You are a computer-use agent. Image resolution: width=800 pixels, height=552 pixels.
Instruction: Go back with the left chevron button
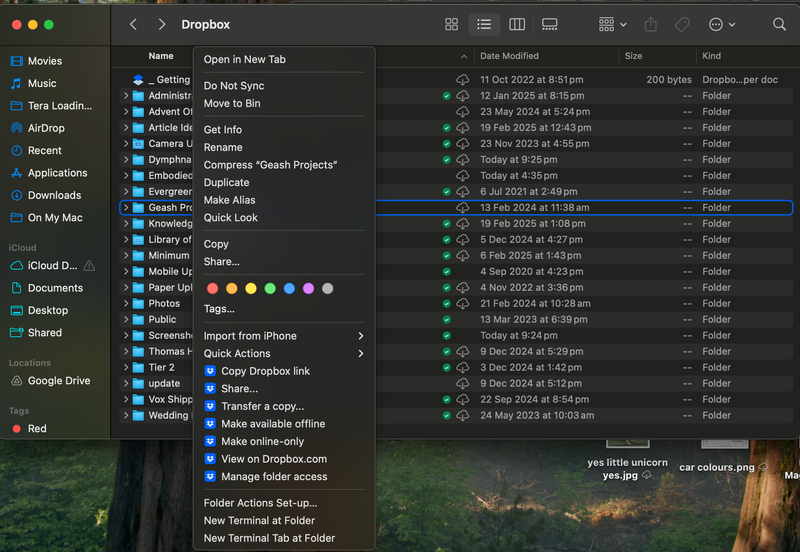click(x=133, y=24)
